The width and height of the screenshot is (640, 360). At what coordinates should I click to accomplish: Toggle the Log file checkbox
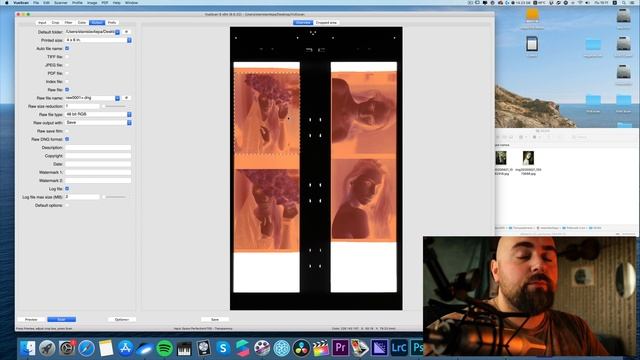[67, 189]
